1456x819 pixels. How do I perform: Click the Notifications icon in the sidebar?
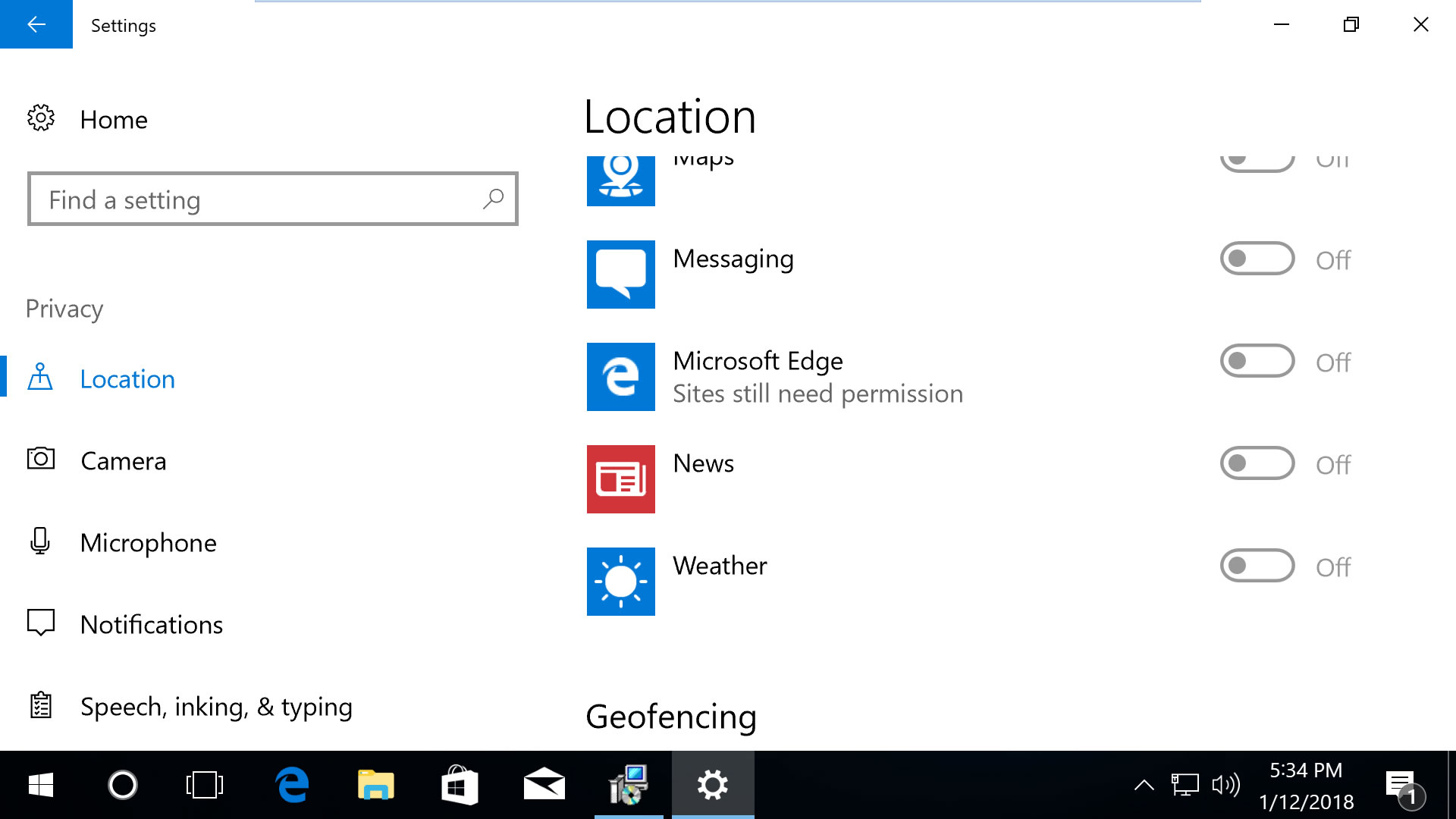[x=41, y=623]
